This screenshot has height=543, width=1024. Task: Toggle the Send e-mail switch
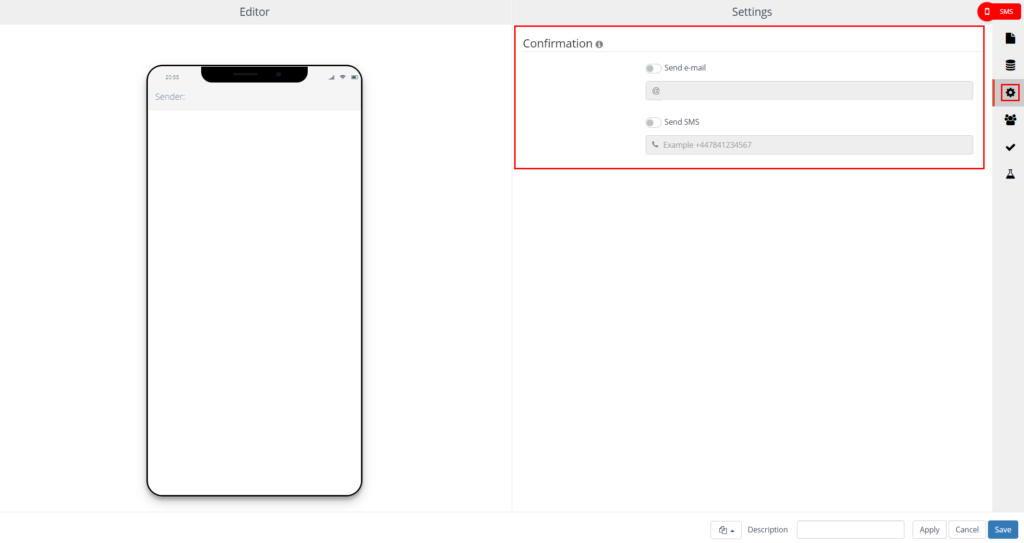(x=652, y=68)
